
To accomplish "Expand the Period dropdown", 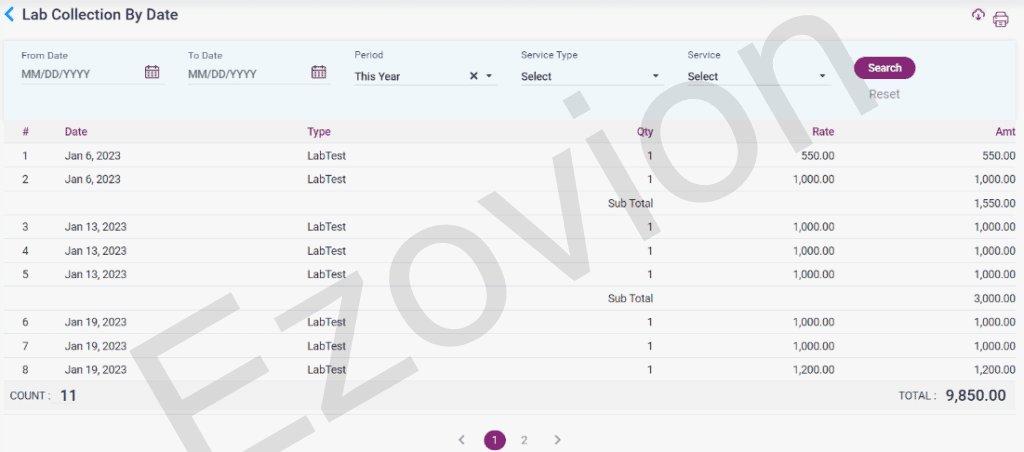I will [x=488, y=76].
